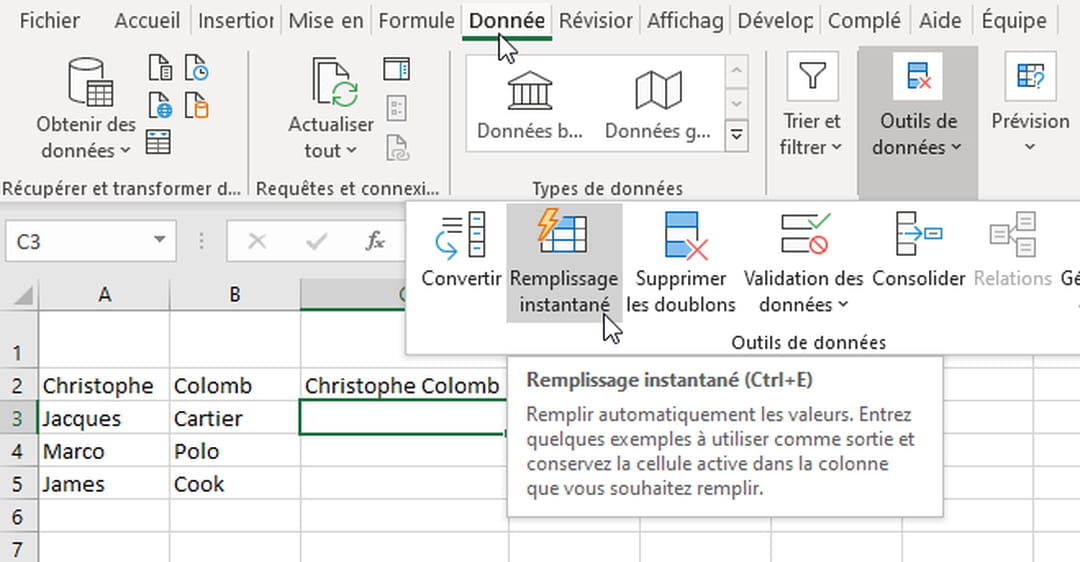Screen dimensions: 1080x562
Task: Click cell containing Cook
Action: (235, 484)
